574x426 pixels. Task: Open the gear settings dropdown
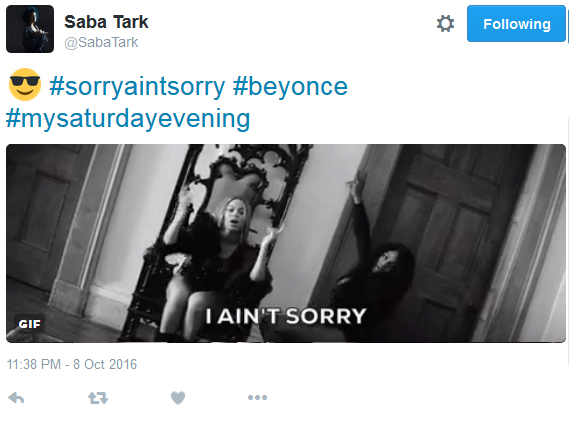coord(445,24)
